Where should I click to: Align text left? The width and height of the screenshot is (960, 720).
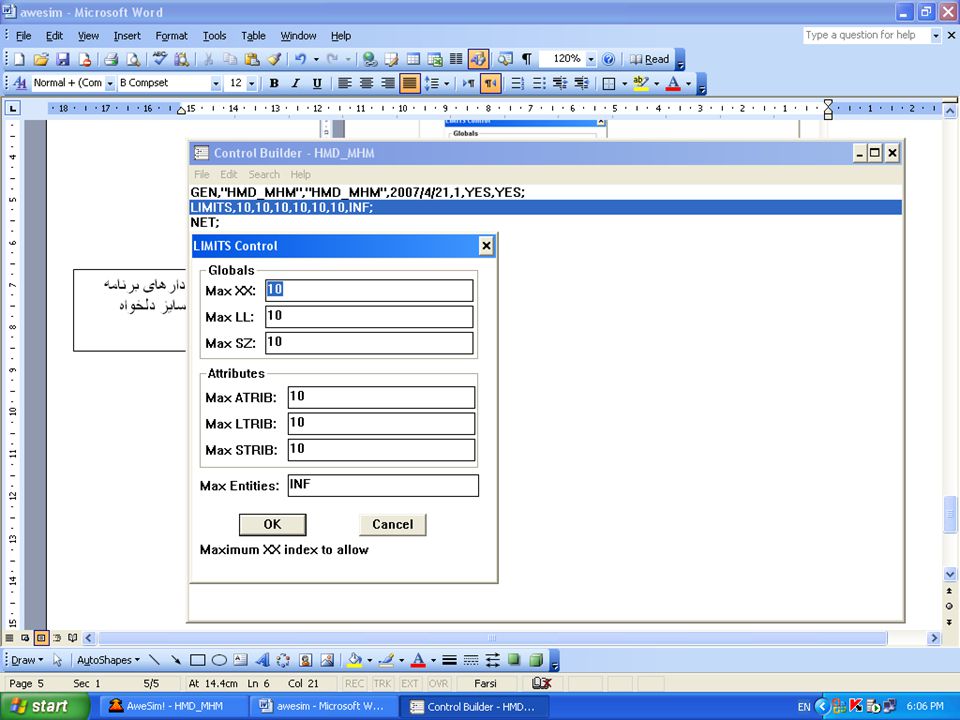(x=345, y=83)
